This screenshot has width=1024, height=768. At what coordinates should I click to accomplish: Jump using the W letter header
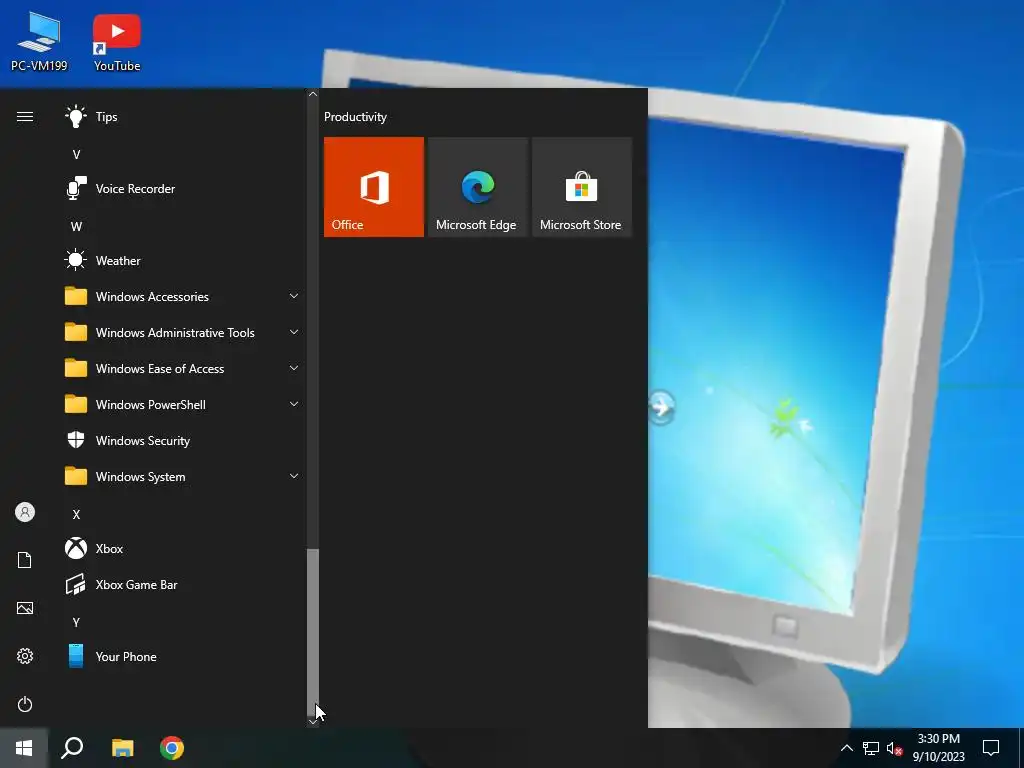coord(76,227)
